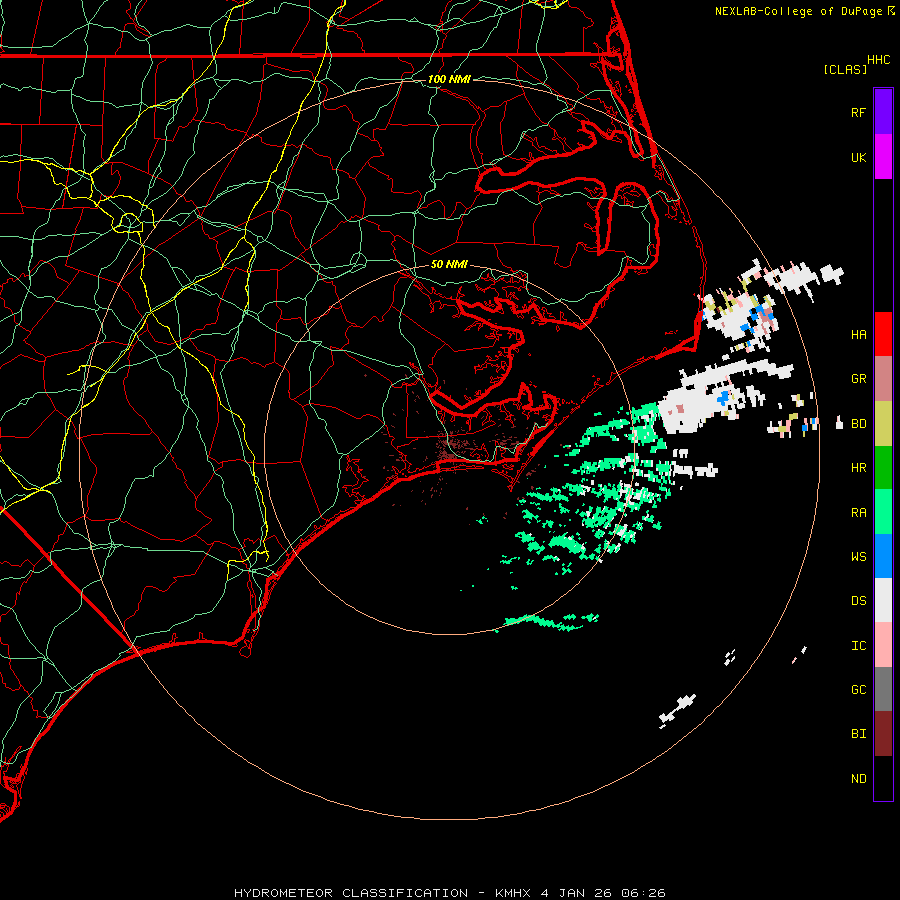Click the HA legend label
The height and width of the screenshot is (900, 900).
[858, 334]
